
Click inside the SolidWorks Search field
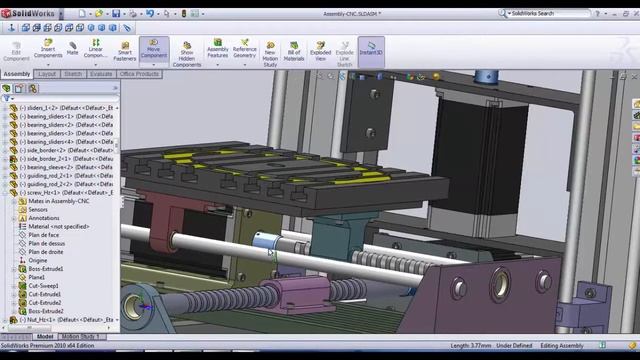(550, 13)
